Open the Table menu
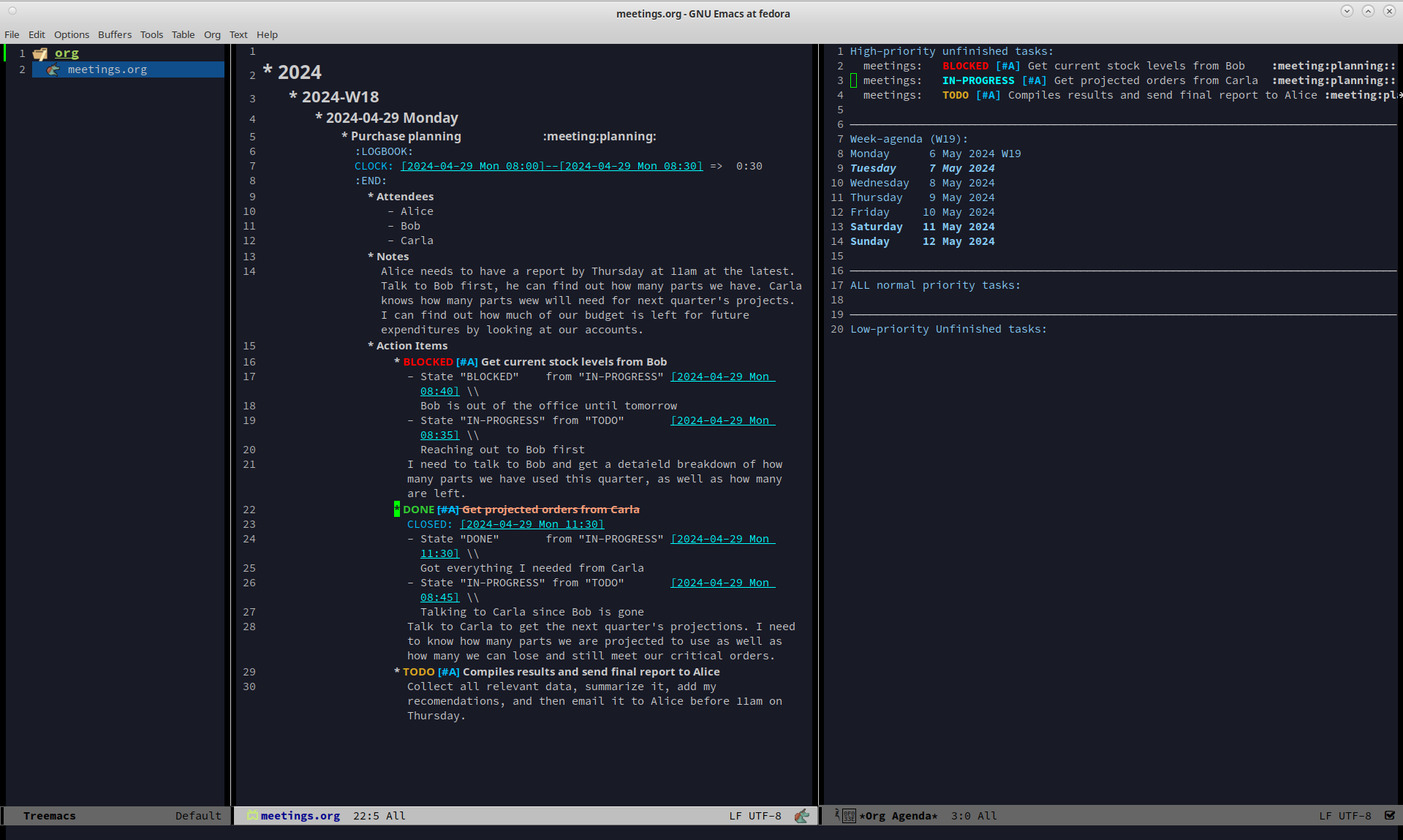This screenshot has width=1403, height=840. coord(183,34)
